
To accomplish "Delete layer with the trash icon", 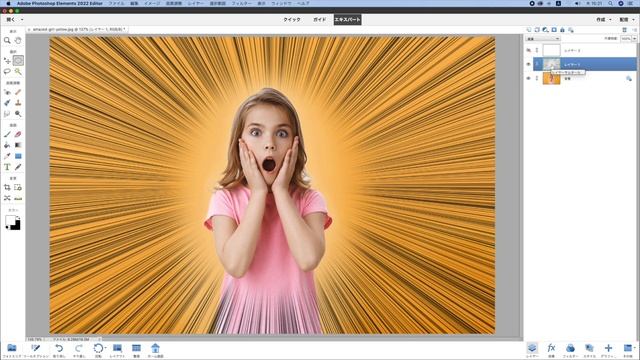I will click(x=624, y=30).
